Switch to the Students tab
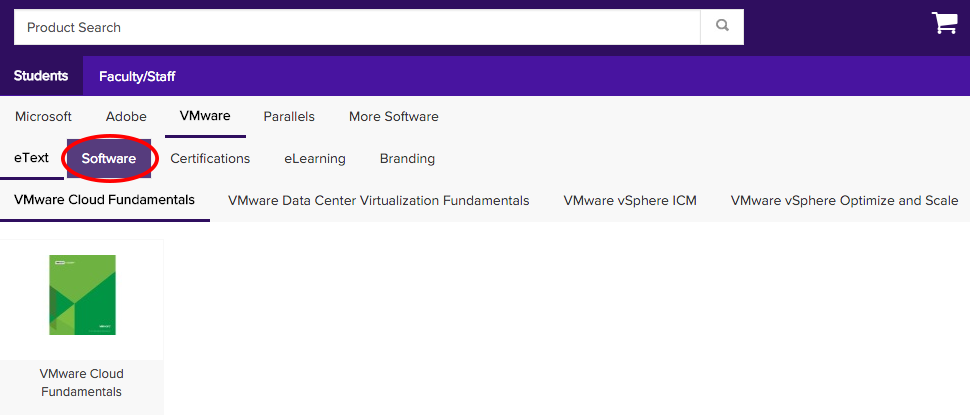 (41, 76)
